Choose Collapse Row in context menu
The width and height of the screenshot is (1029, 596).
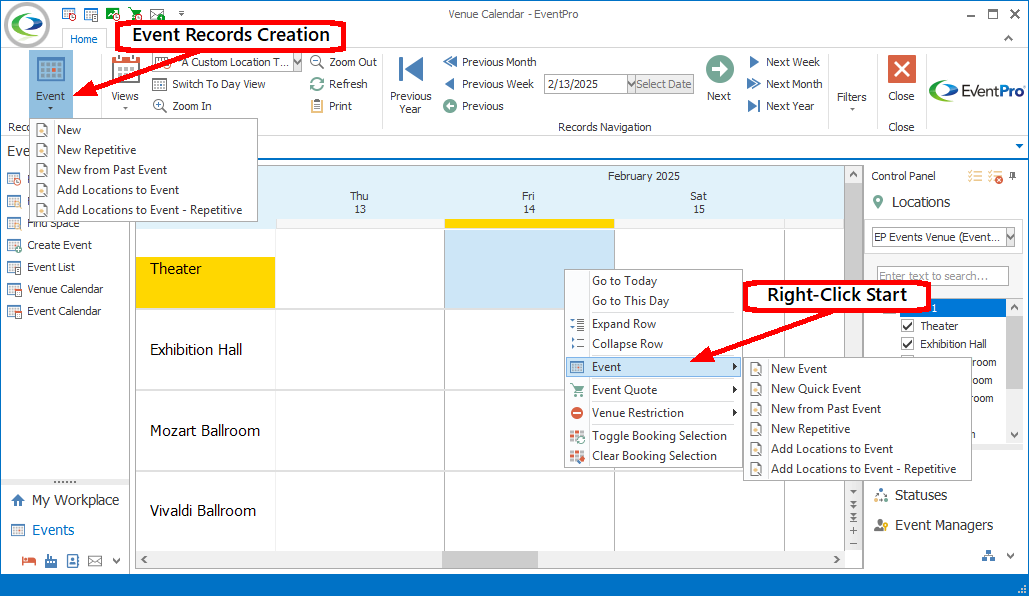(654, 344)
